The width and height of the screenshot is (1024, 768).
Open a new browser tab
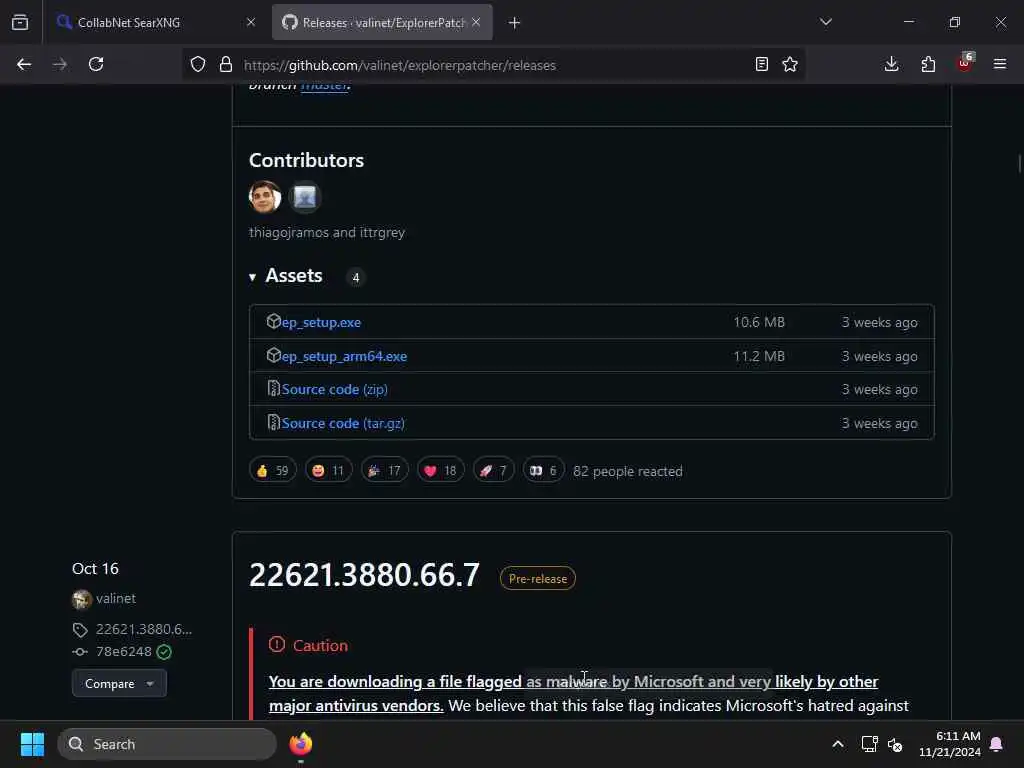click(515, 23)
